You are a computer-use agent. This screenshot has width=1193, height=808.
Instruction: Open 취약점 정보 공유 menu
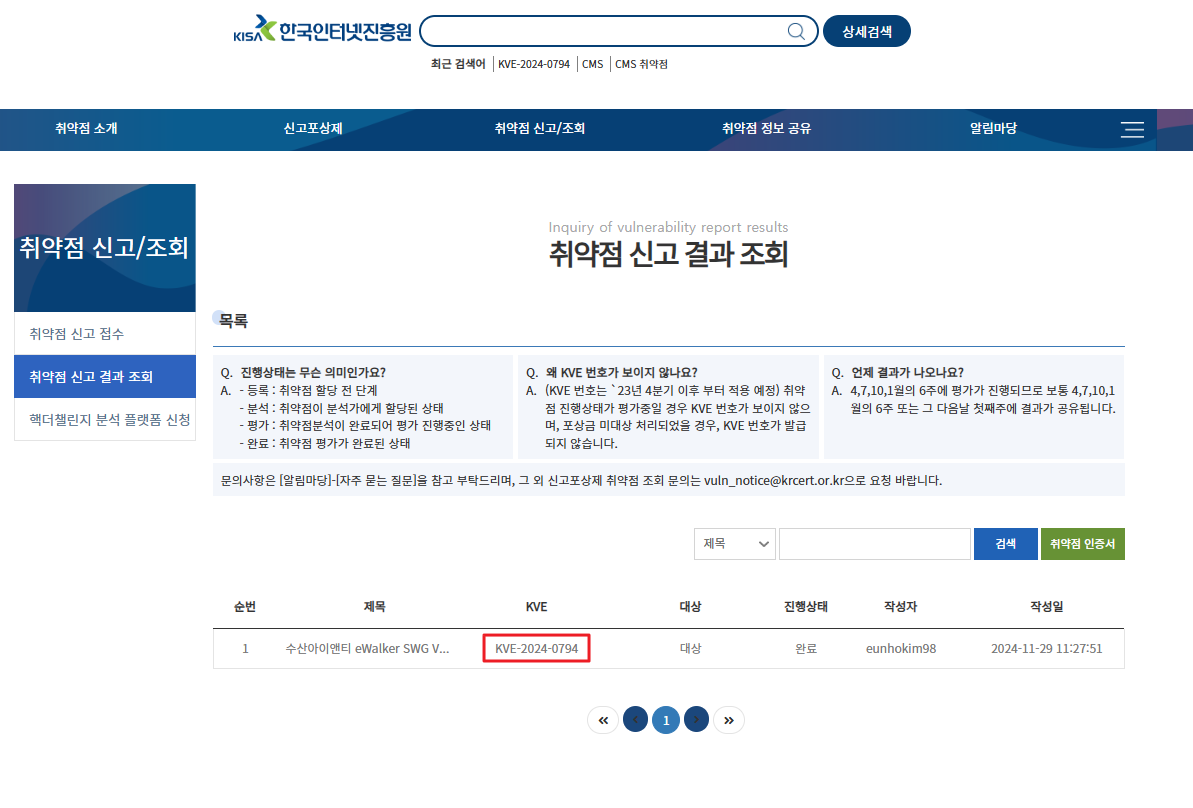coord(766,129)
